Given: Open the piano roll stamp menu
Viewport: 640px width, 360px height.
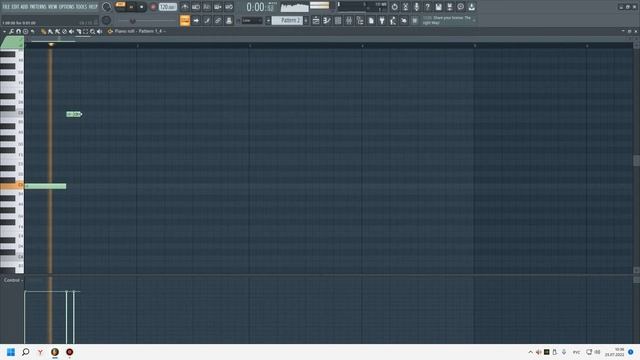Looking at the screenshot, I should point(25,31).
